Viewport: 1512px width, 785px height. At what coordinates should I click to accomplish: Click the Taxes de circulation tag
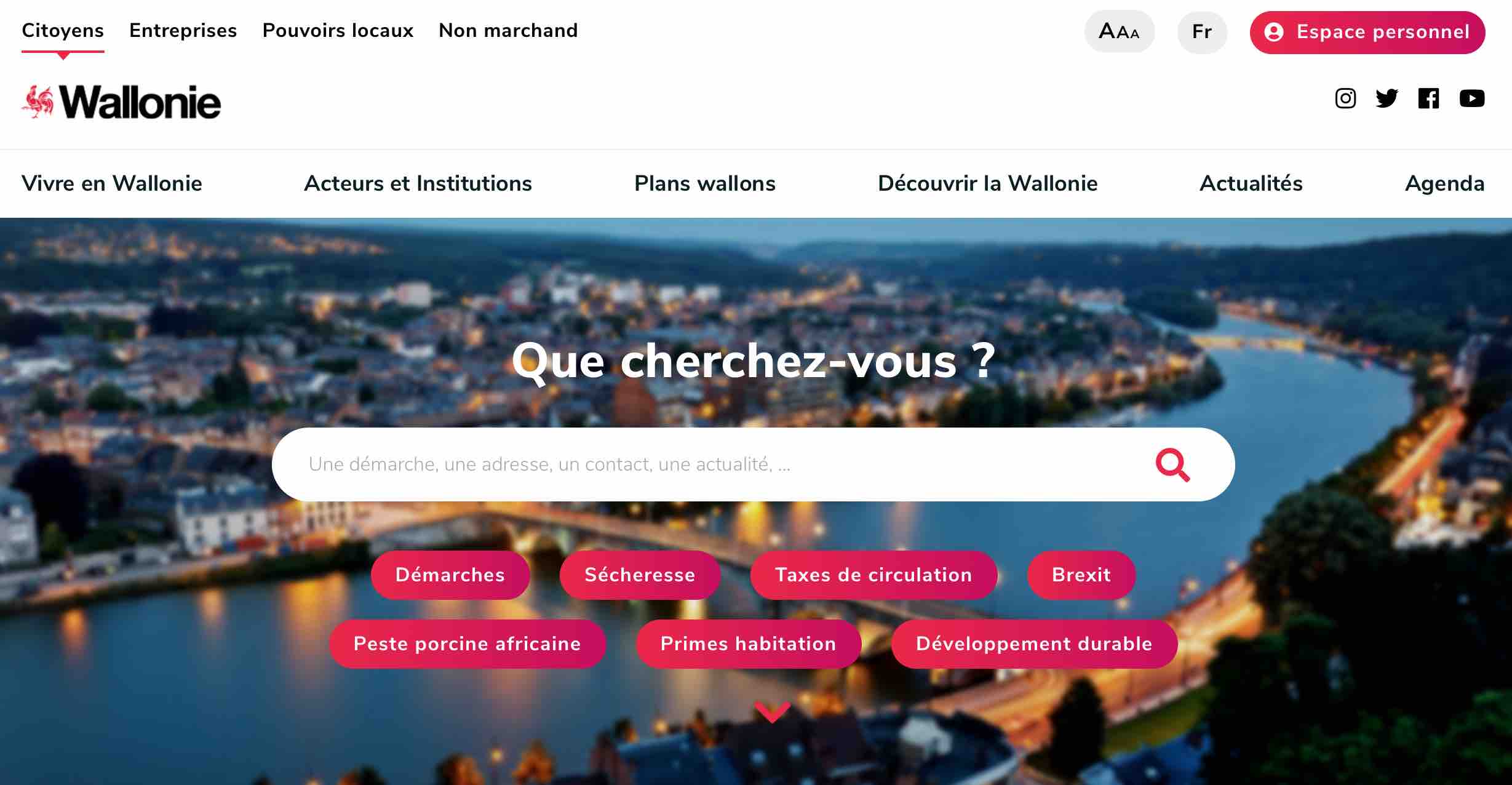click(x=873, y=575)
